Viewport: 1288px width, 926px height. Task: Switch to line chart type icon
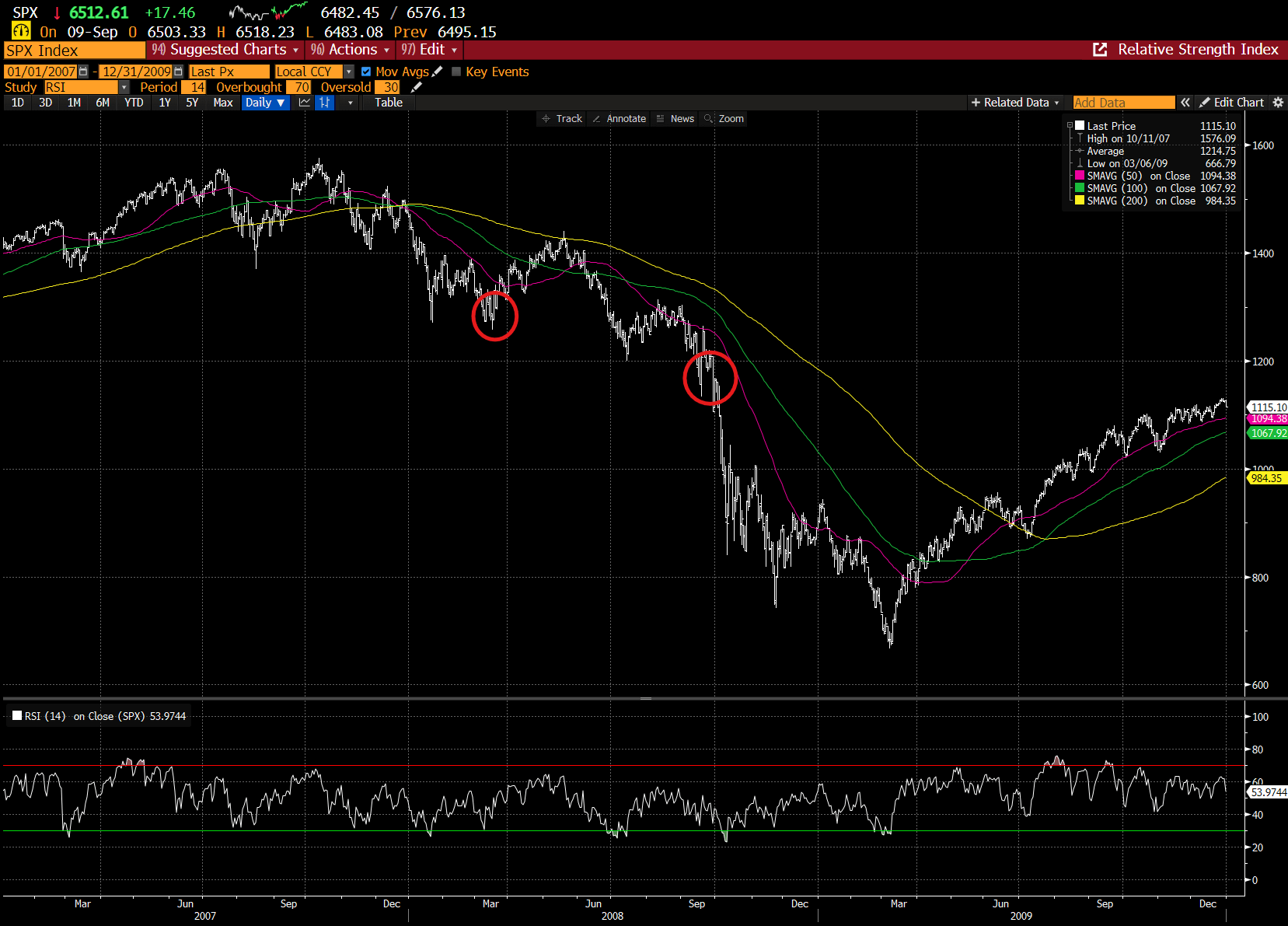click(x=305, y=103)
